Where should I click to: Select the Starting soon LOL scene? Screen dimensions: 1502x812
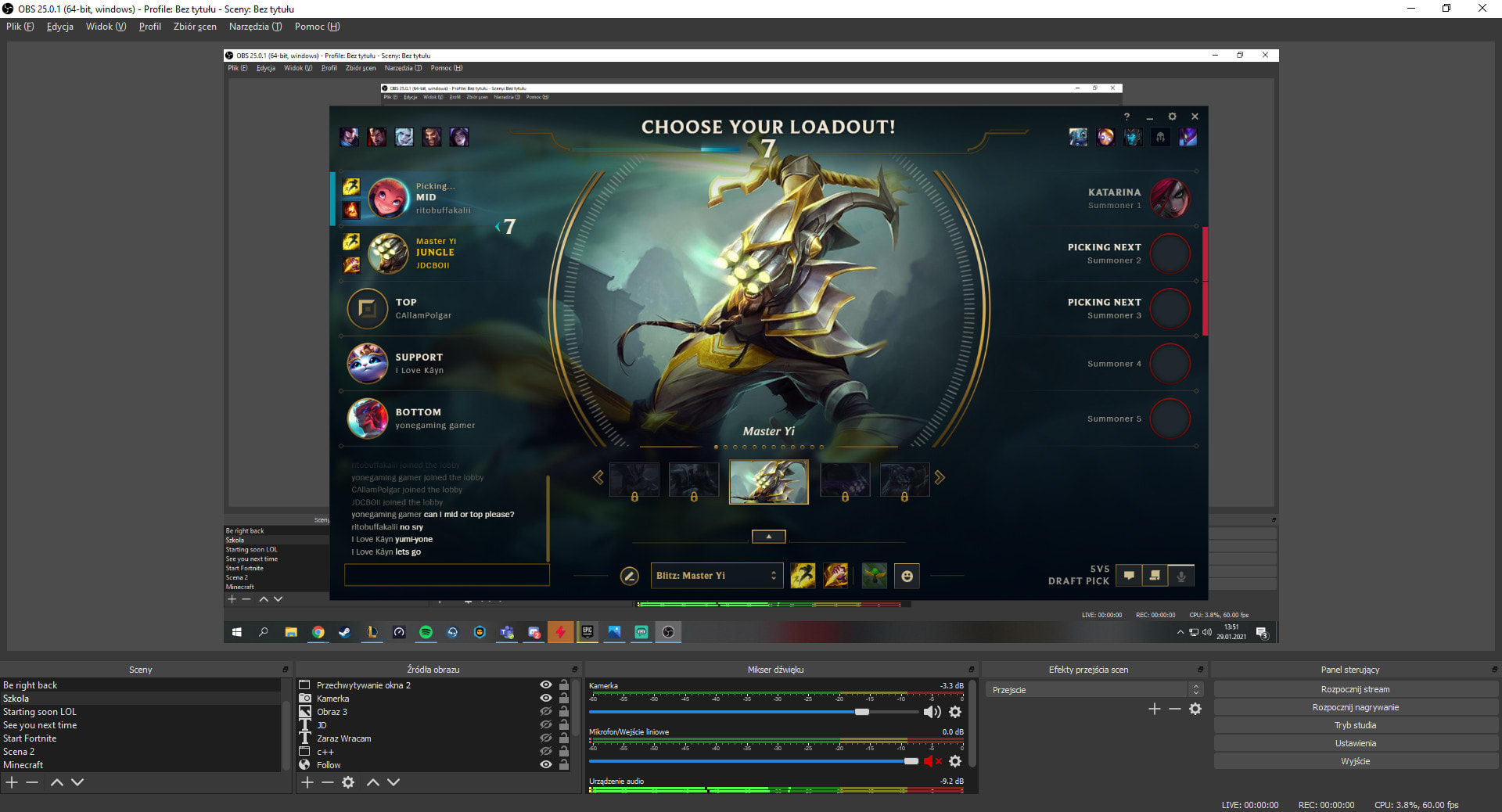coord(140,712)
